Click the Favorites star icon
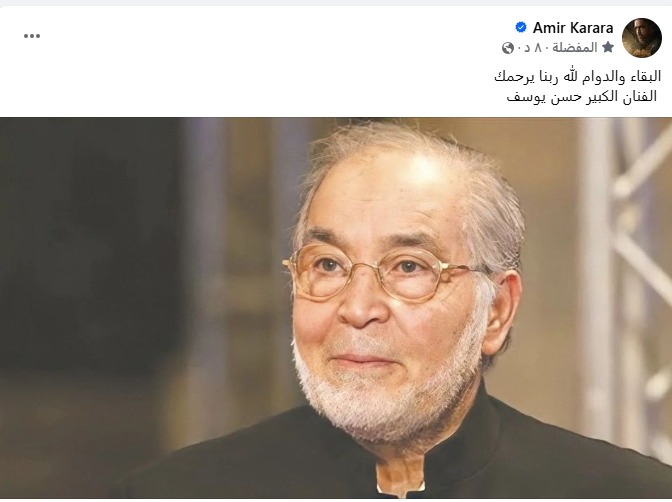 coord(608,47)
